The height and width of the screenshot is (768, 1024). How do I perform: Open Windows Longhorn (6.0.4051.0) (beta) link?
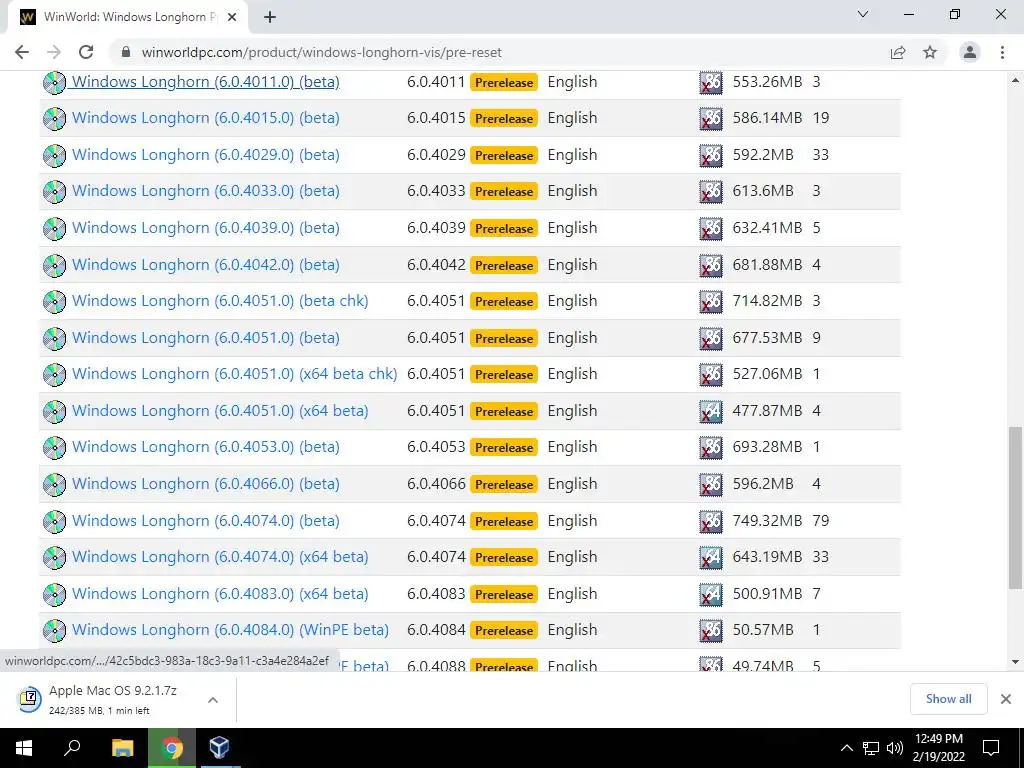click(206, 338)
